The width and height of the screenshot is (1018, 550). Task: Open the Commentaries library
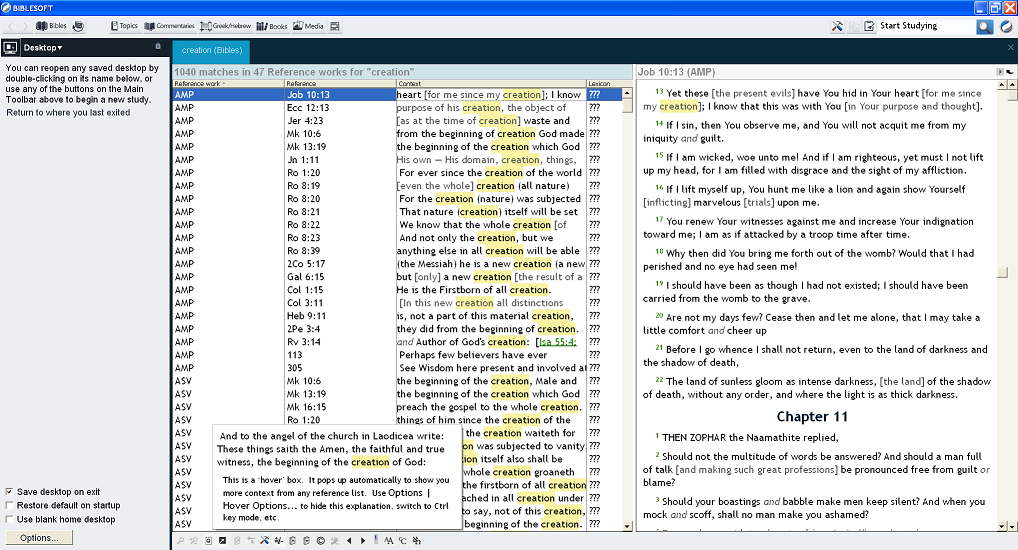pyautogui.click(x=169, y=26)
